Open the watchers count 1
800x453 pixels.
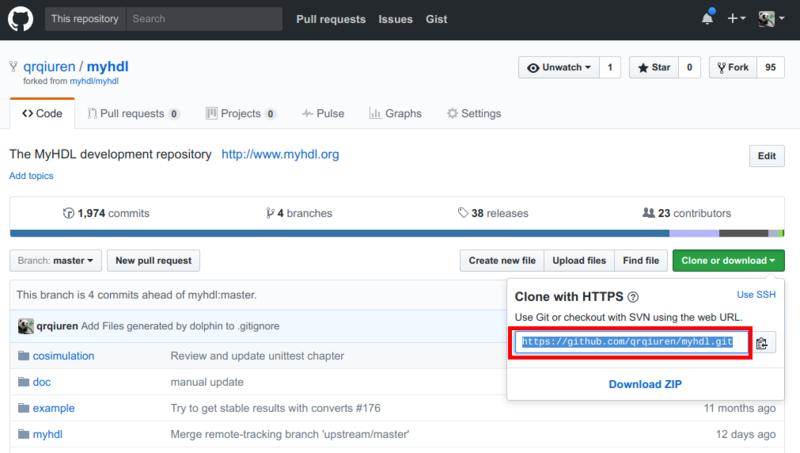click(610, 67)
